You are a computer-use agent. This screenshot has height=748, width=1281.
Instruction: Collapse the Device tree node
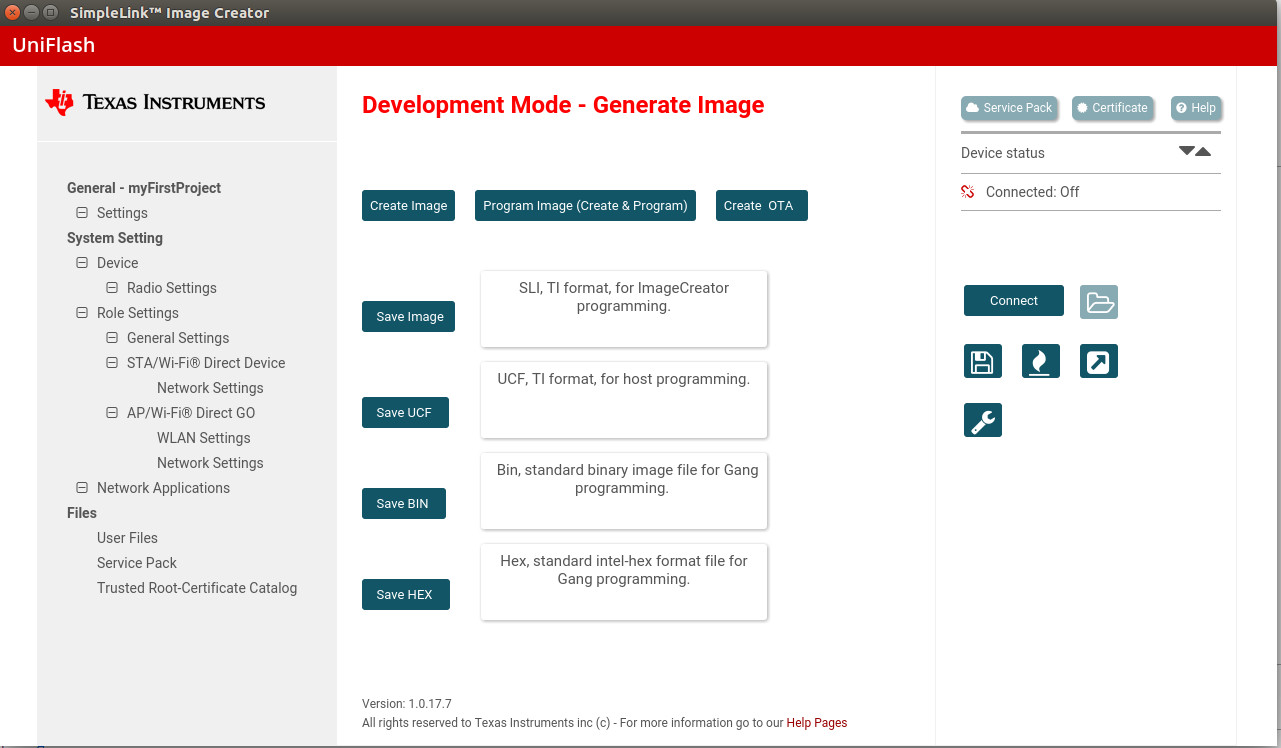pos(82,263)
